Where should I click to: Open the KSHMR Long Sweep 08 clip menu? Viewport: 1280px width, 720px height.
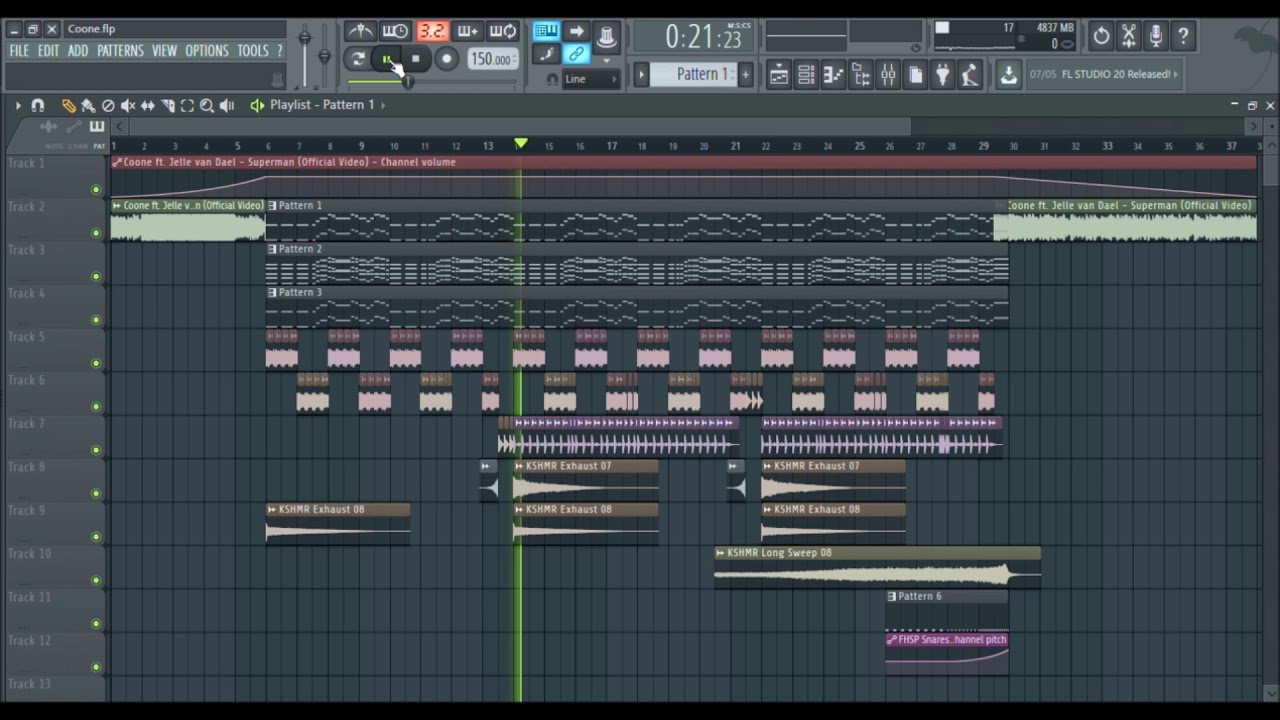coord(720,553)
